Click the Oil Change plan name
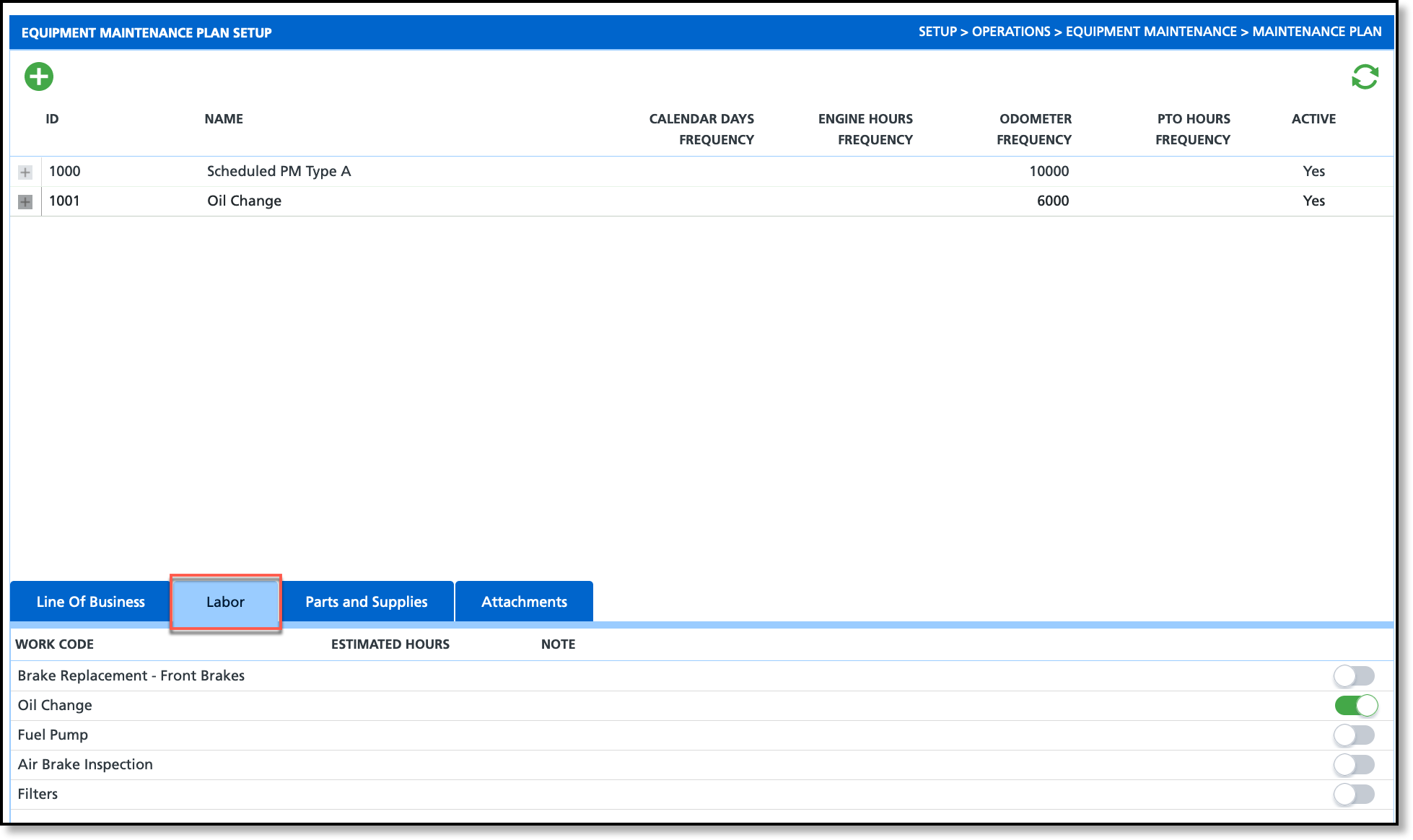 click(244, 201)
